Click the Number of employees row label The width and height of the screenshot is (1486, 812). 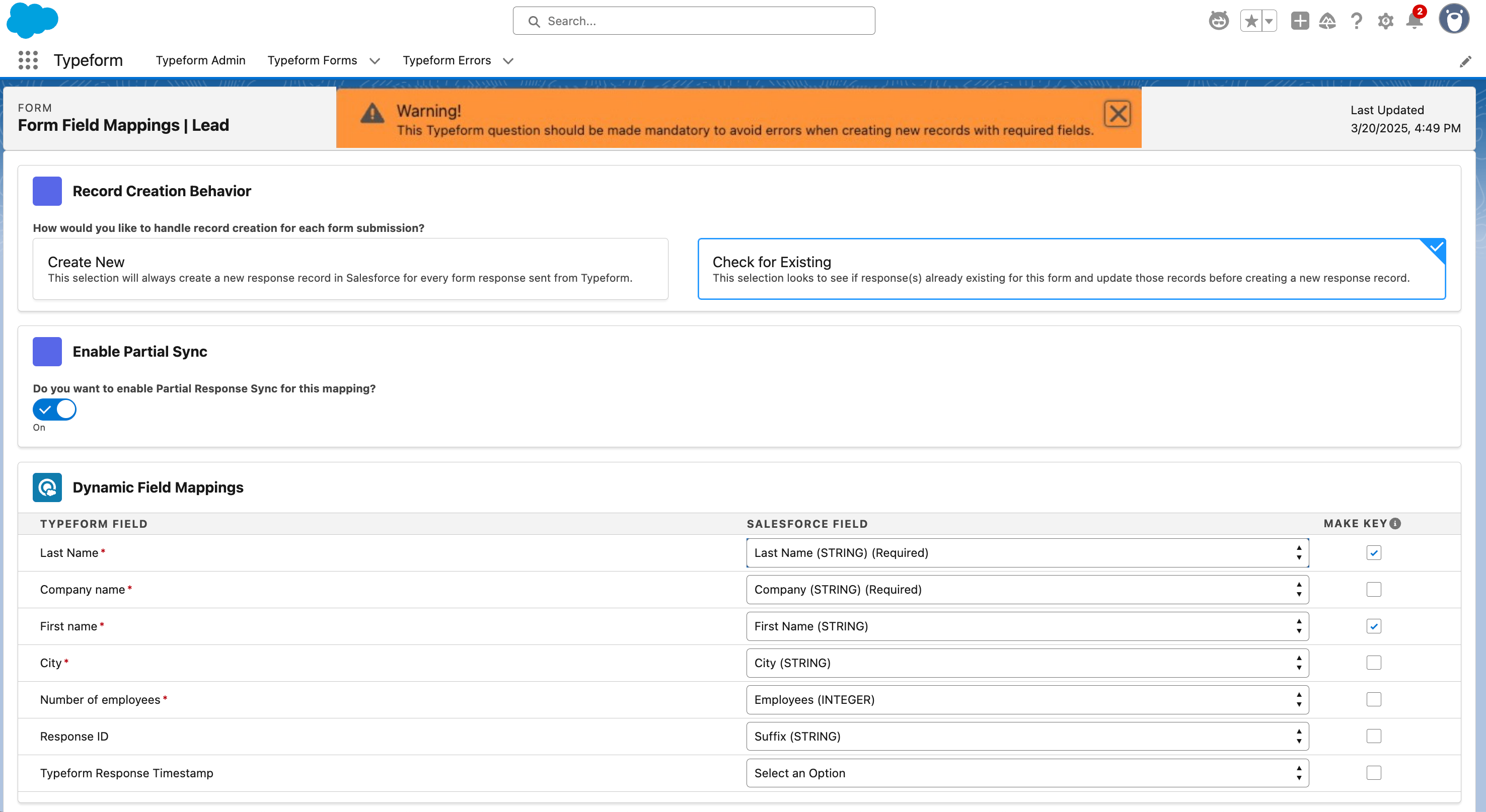click(100, 699)
